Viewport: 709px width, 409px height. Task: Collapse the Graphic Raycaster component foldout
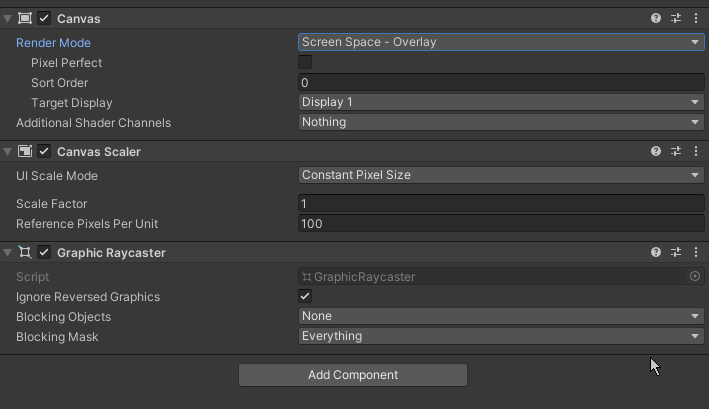pyautogui.click(x=7, y=252)
